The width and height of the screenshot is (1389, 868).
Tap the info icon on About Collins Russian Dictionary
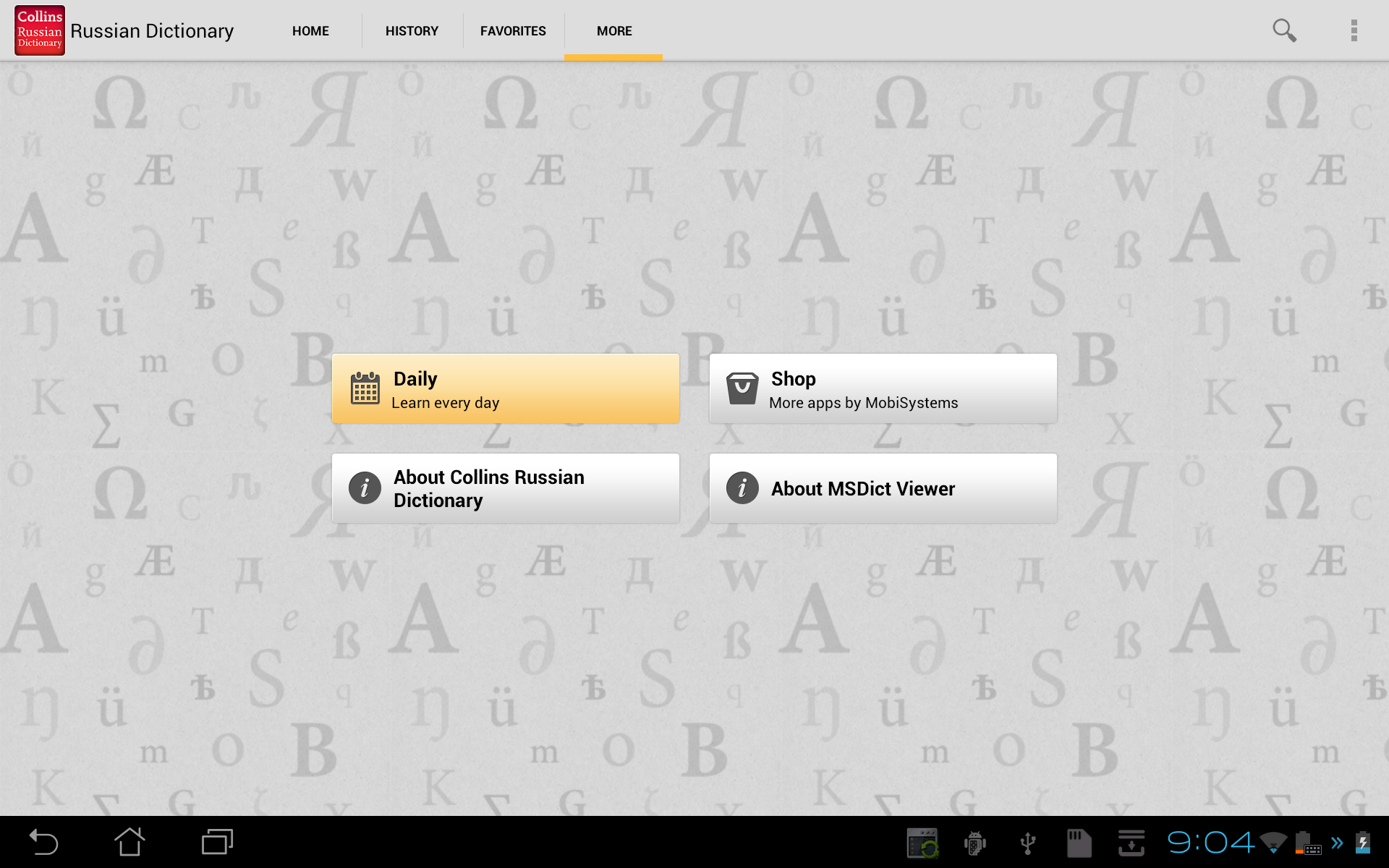tap(364, 488)
